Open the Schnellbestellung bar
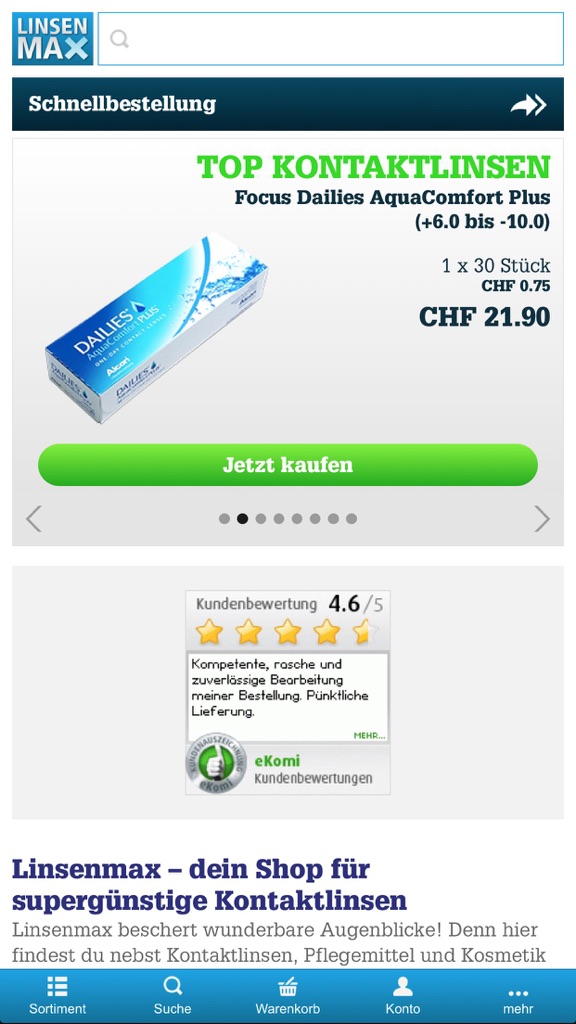Image resolution: width=576 pixels, height=1024 pixels. [x=287, y=104]
